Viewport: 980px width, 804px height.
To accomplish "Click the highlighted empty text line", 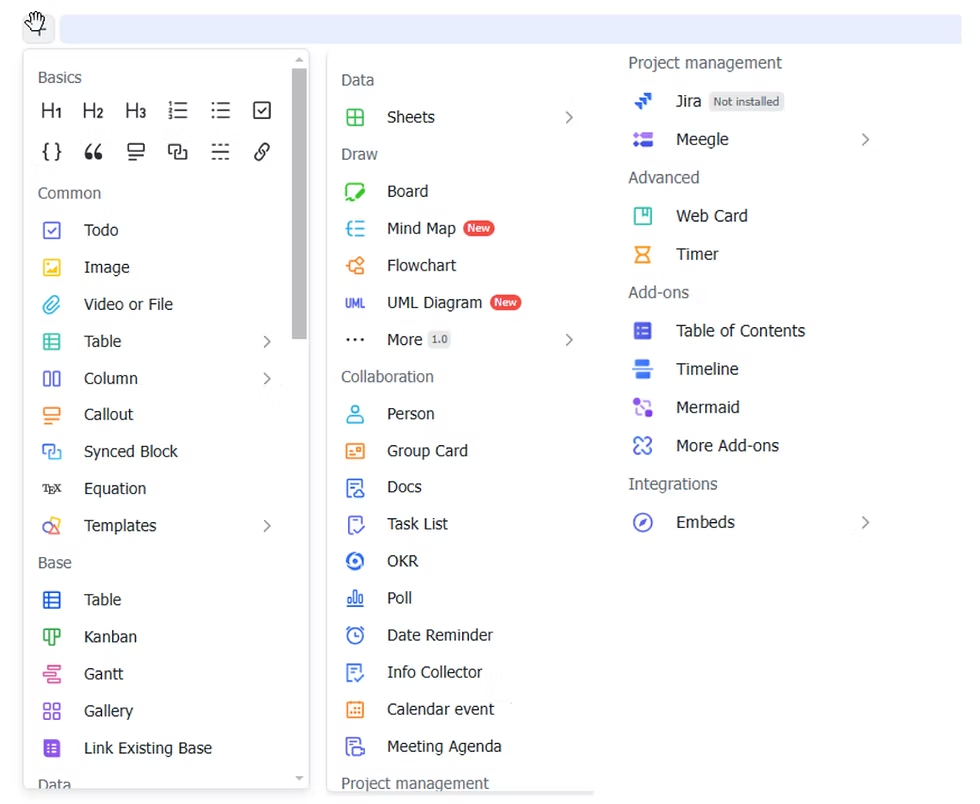I will point(511,29).
